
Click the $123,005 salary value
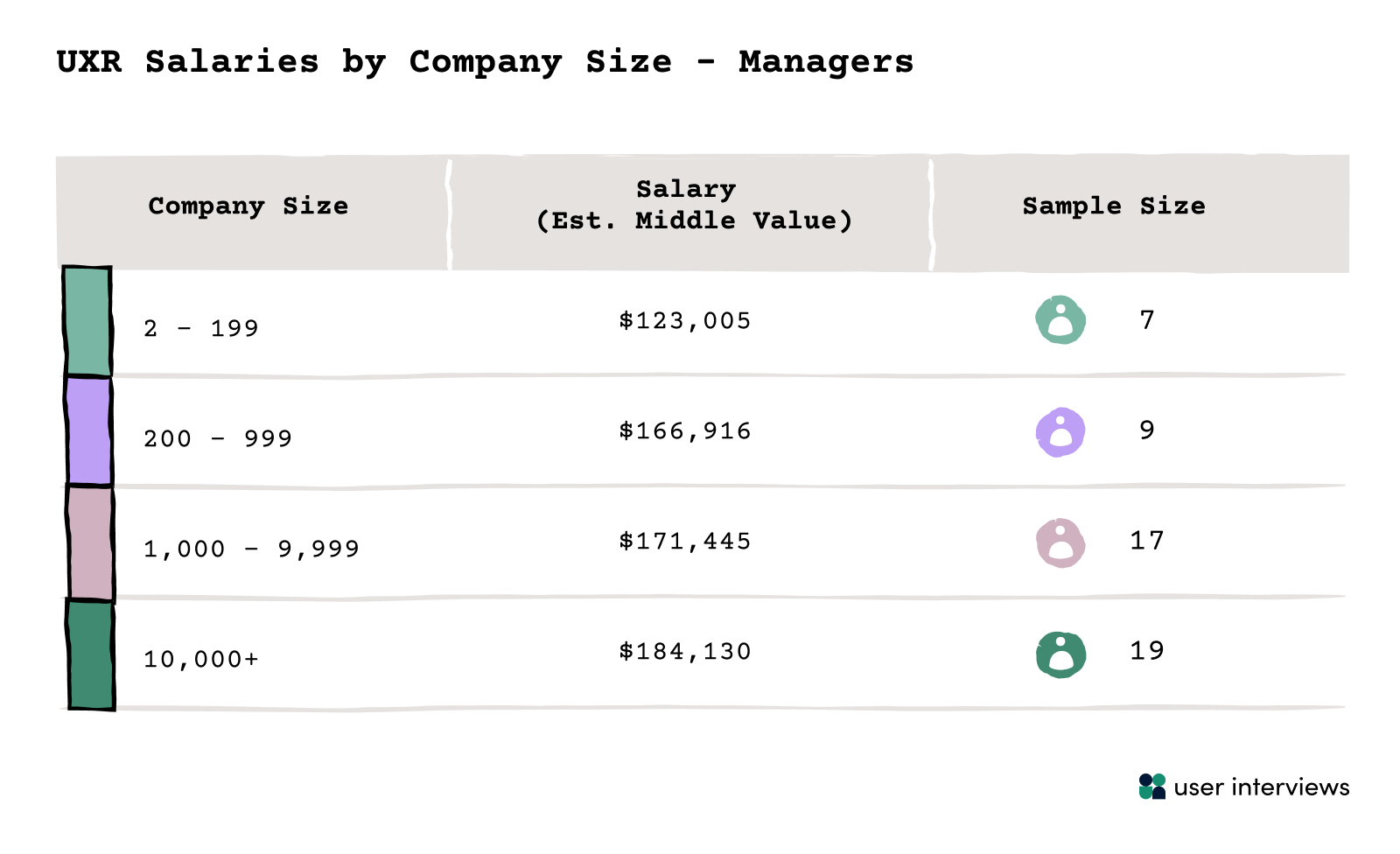pyautogui.click(x=684, y=321)
